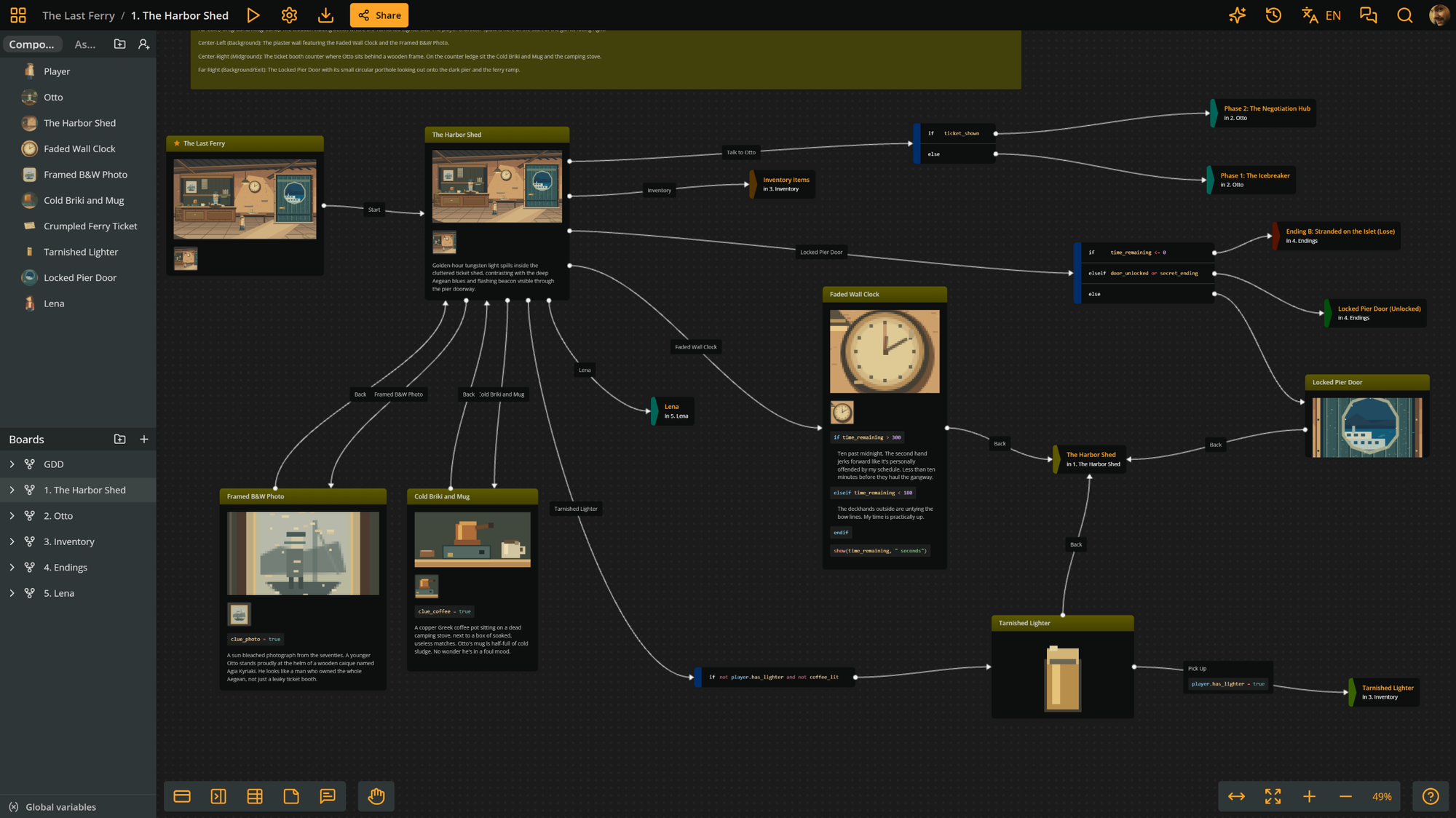Image resolution: width=1456 pixels, height=818 pixels.
Task: Click the Share button
Action: pyautogui.click(x=379, y=15)
